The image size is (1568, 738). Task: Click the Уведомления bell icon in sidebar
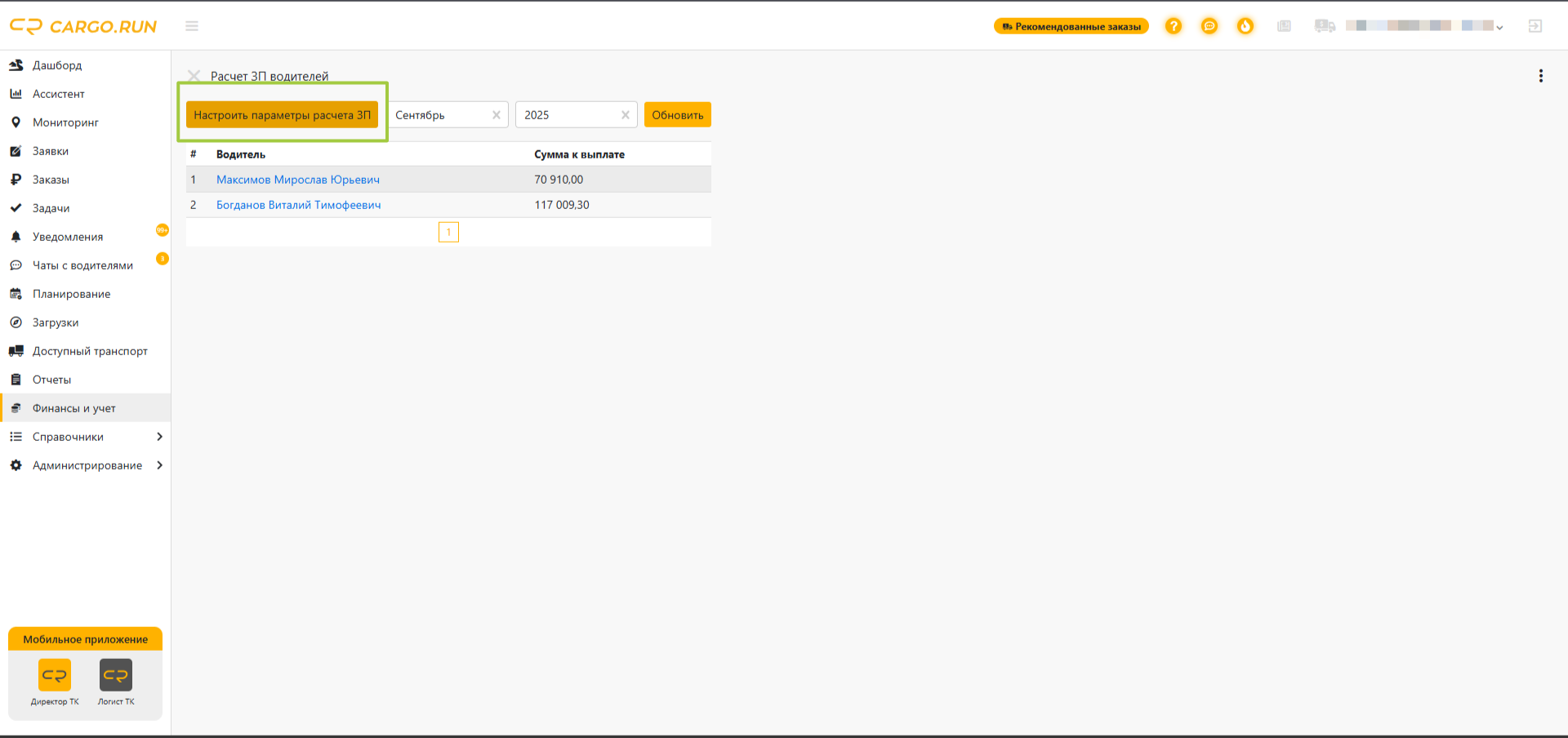pyautogui.click(x=16, y=237)
